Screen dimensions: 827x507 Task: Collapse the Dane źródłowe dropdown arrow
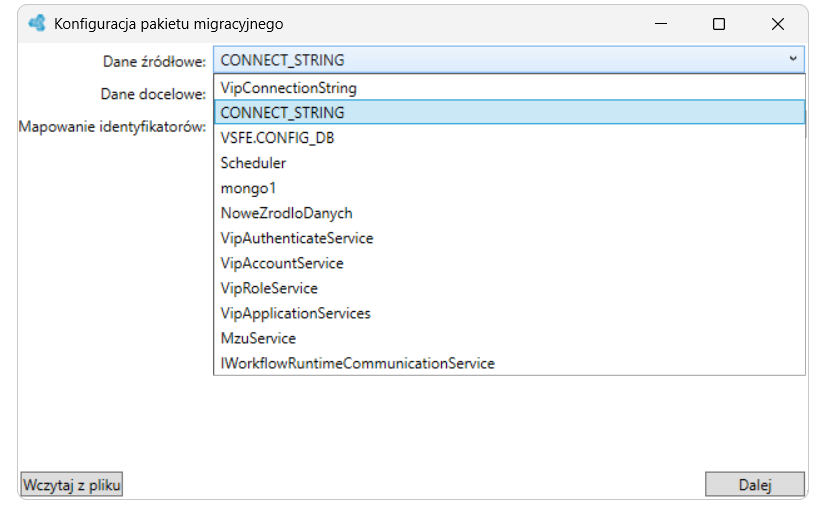click(792, 59)
